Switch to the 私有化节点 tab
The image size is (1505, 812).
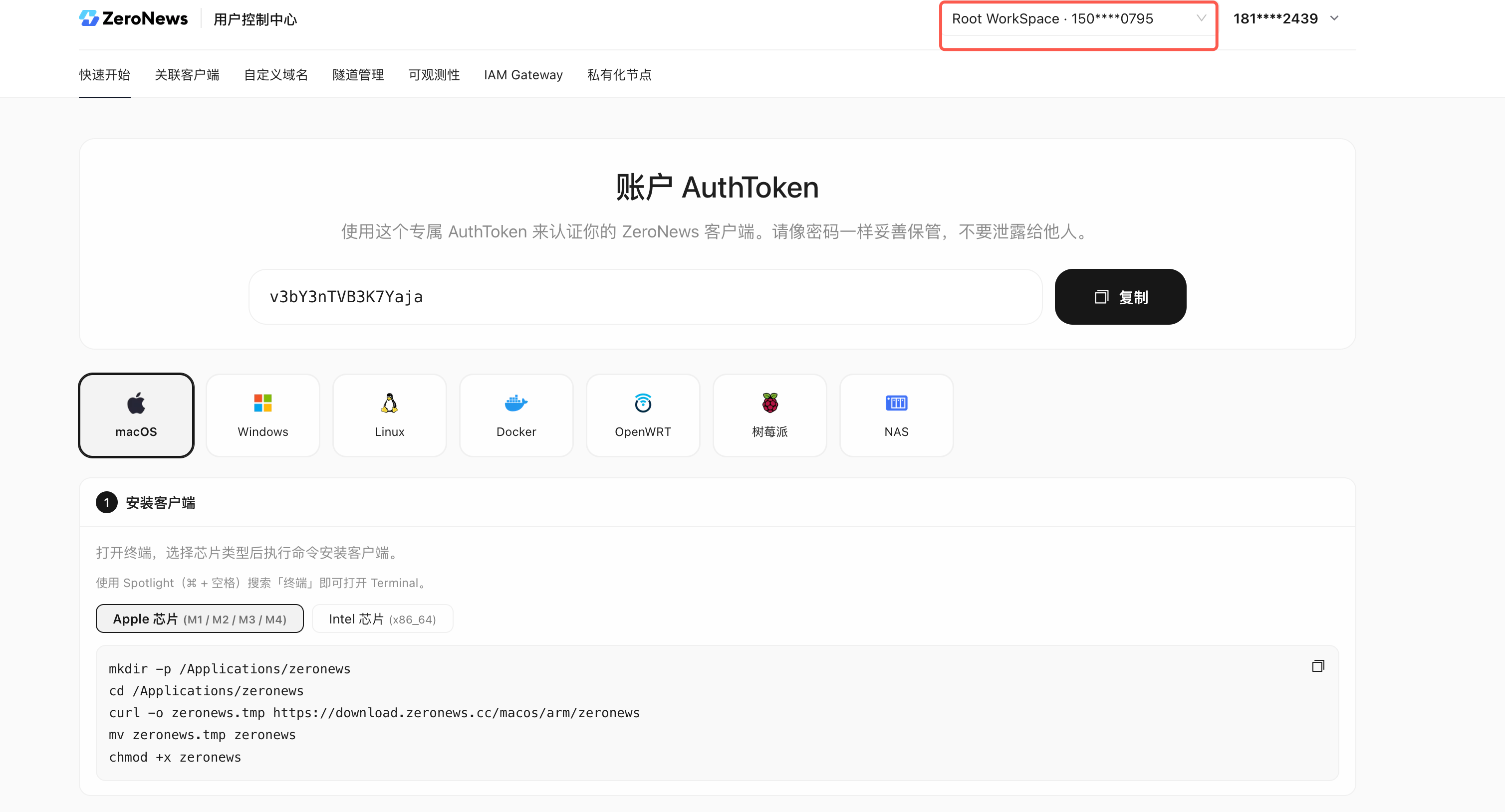tap(619, 75)
